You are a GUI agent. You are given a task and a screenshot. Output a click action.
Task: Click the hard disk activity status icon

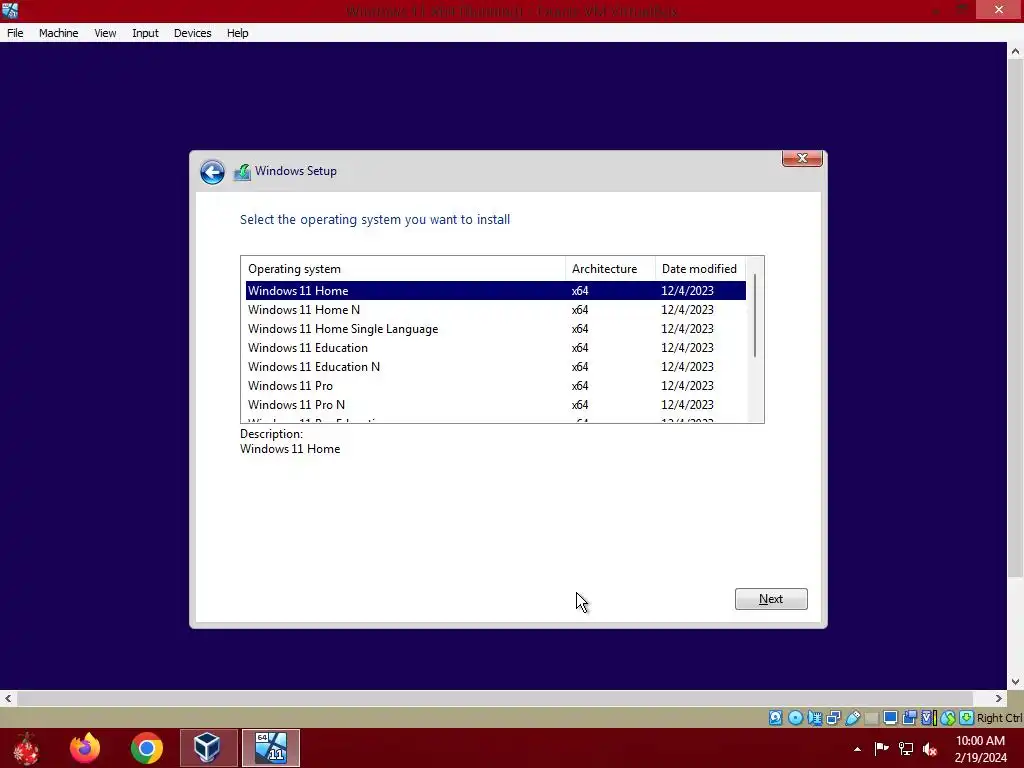pos(775,718)
